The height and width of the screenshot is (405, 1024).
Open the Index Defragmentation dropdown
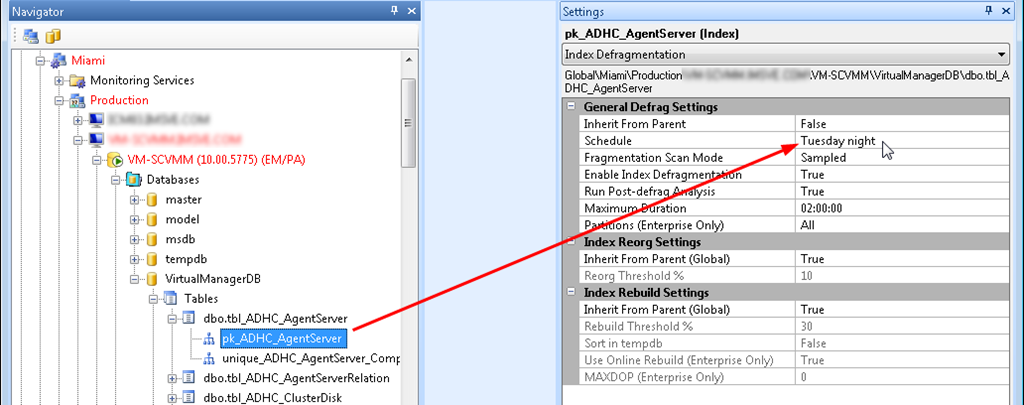coord(1001,54)
